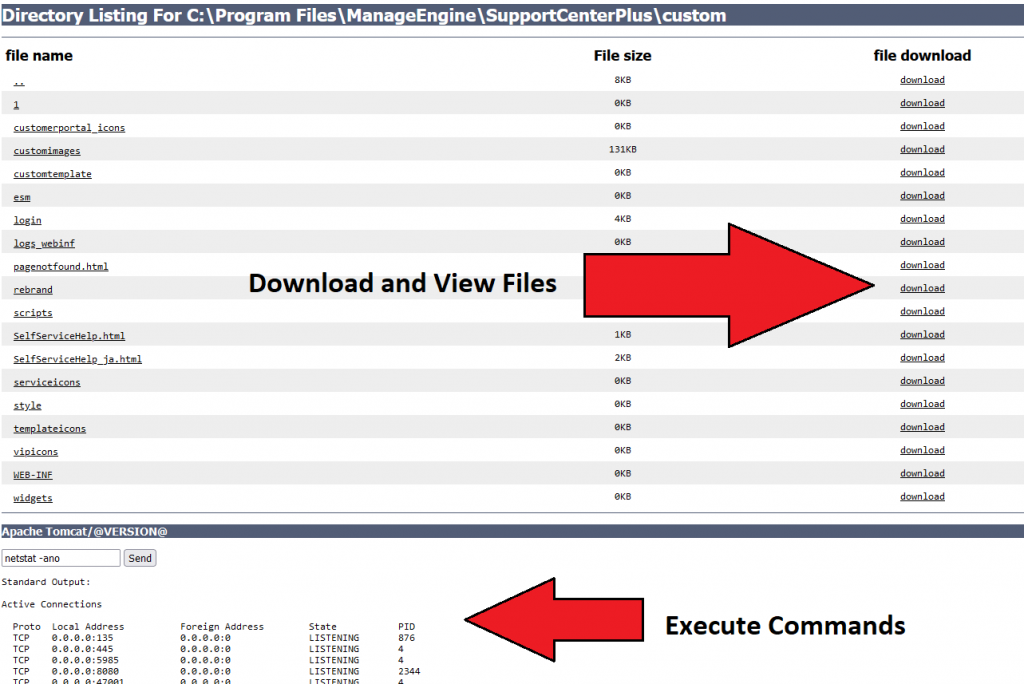Download the pagenotfound.html file
The height and width of the screenshot is (684, 1024).
[x=921, y=265]
